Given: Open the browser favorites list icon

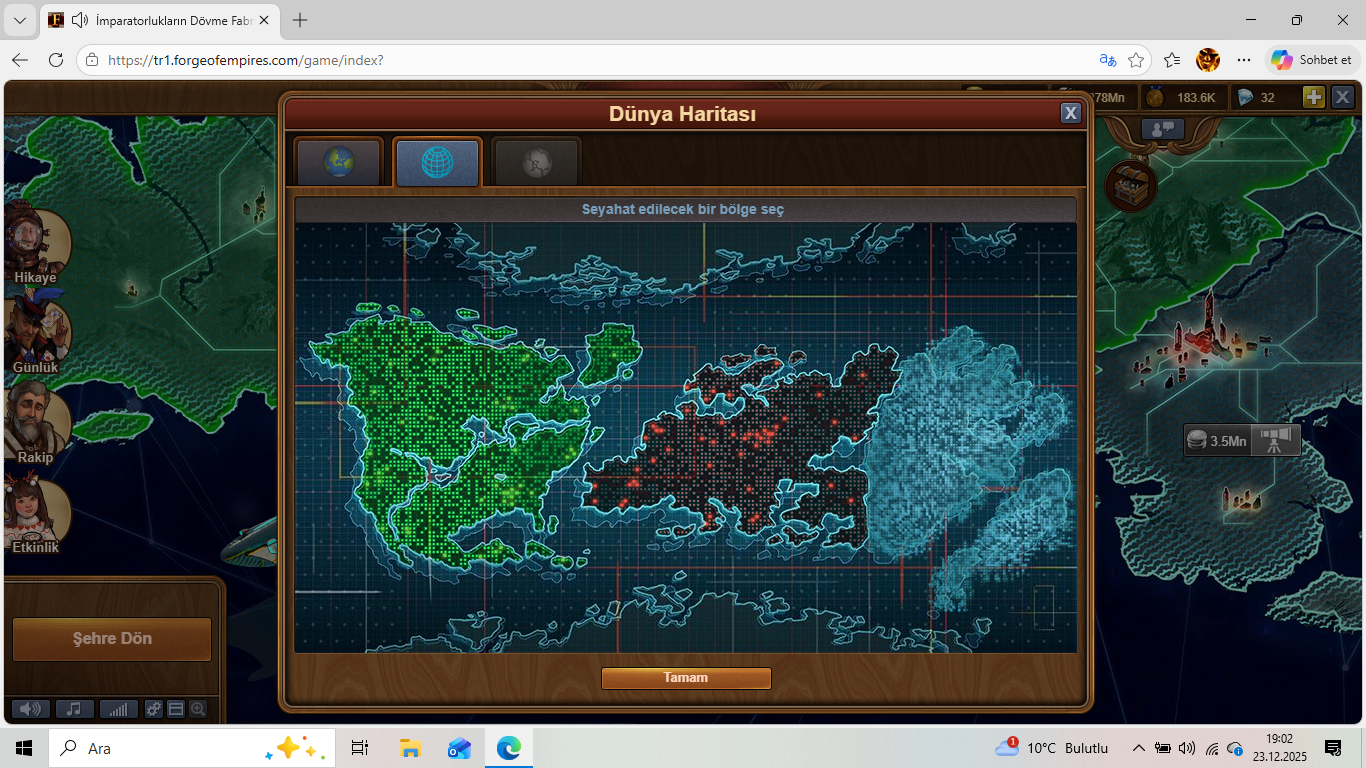Looking at the screenshot, I should (1172, 60).
